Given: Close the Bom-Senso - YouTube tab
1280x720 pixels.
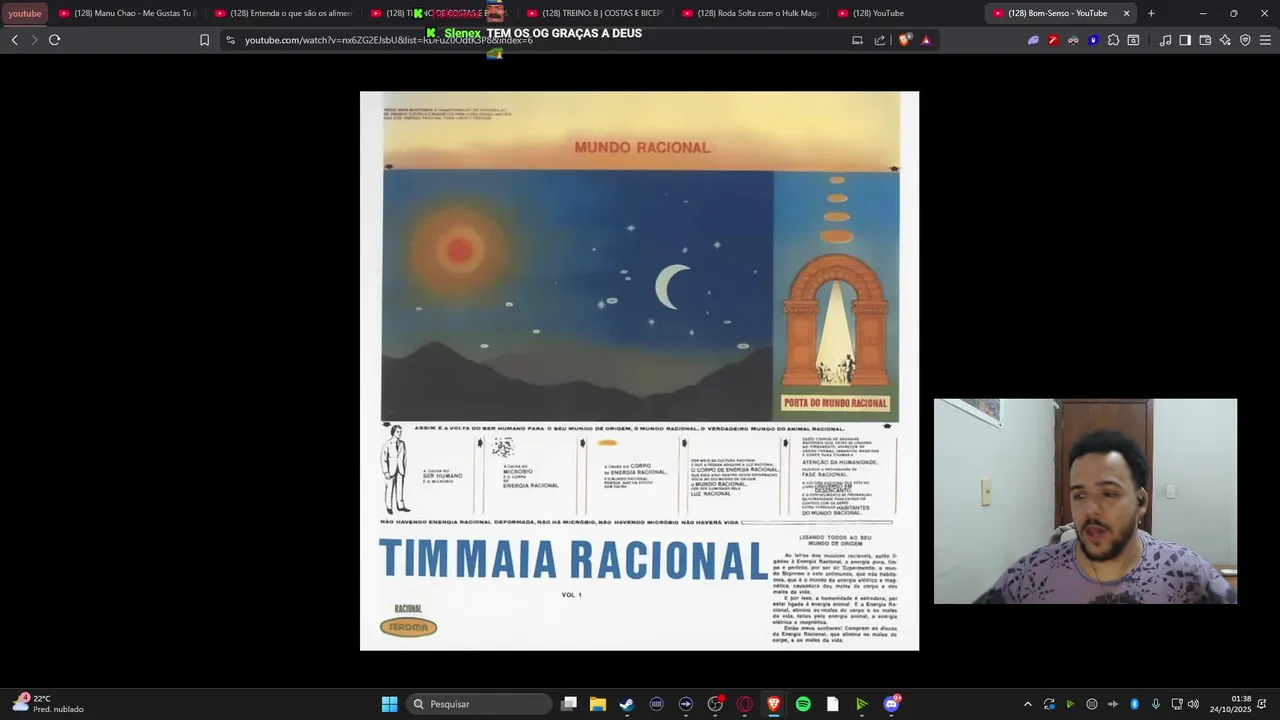Looking at the screenshot, I should (x=1126, y=13).
